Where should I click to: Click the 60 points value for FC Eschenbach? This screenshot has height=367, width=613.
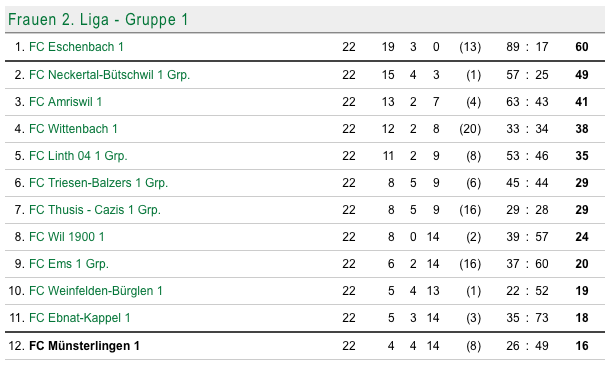582,47
